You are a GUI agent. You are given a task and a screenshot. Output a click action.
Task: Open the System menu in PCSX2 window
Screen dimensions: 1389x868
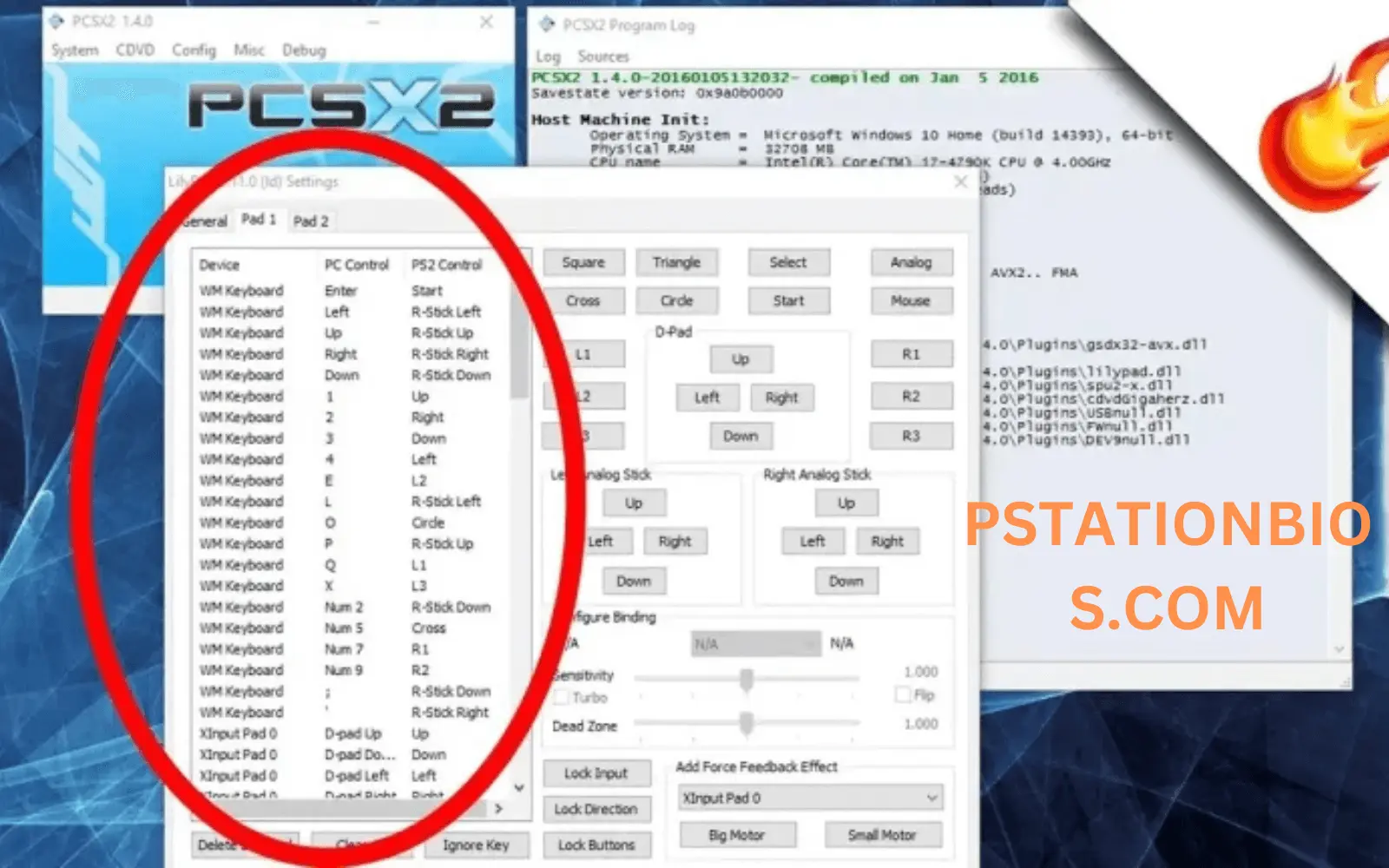click(75, 50)
